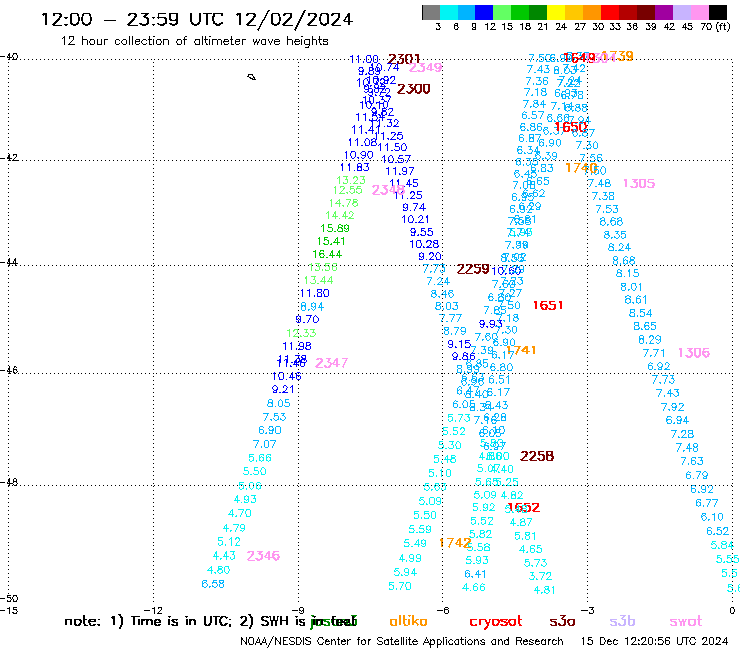Click the orange altika pass label '1741'

pos(521,350)
